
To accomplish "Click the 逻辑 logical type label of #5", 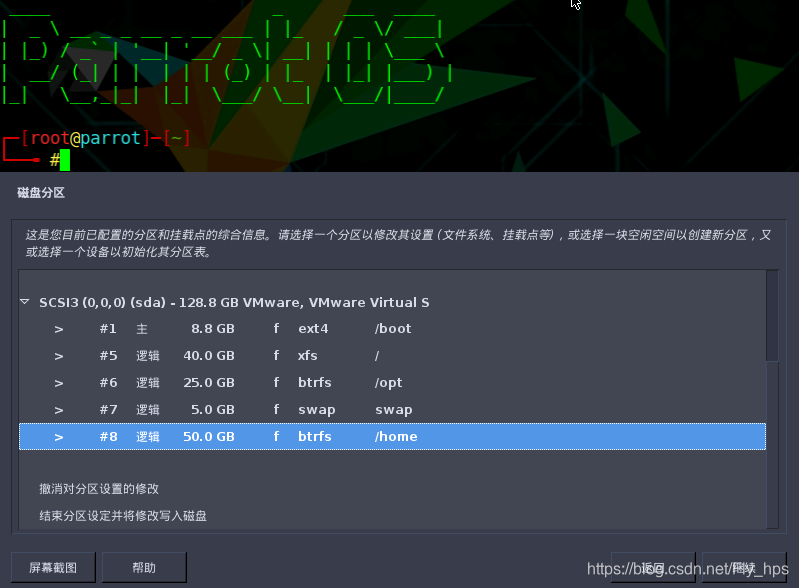I will coord(148,356).
